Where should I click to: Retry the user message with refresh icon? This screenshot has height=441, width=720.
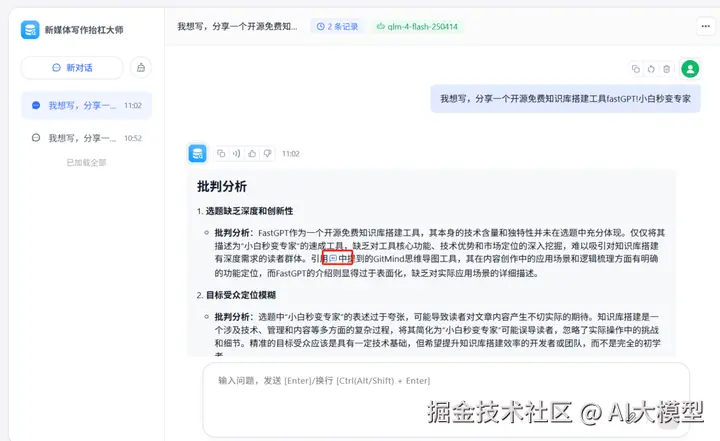pos(651,69)
